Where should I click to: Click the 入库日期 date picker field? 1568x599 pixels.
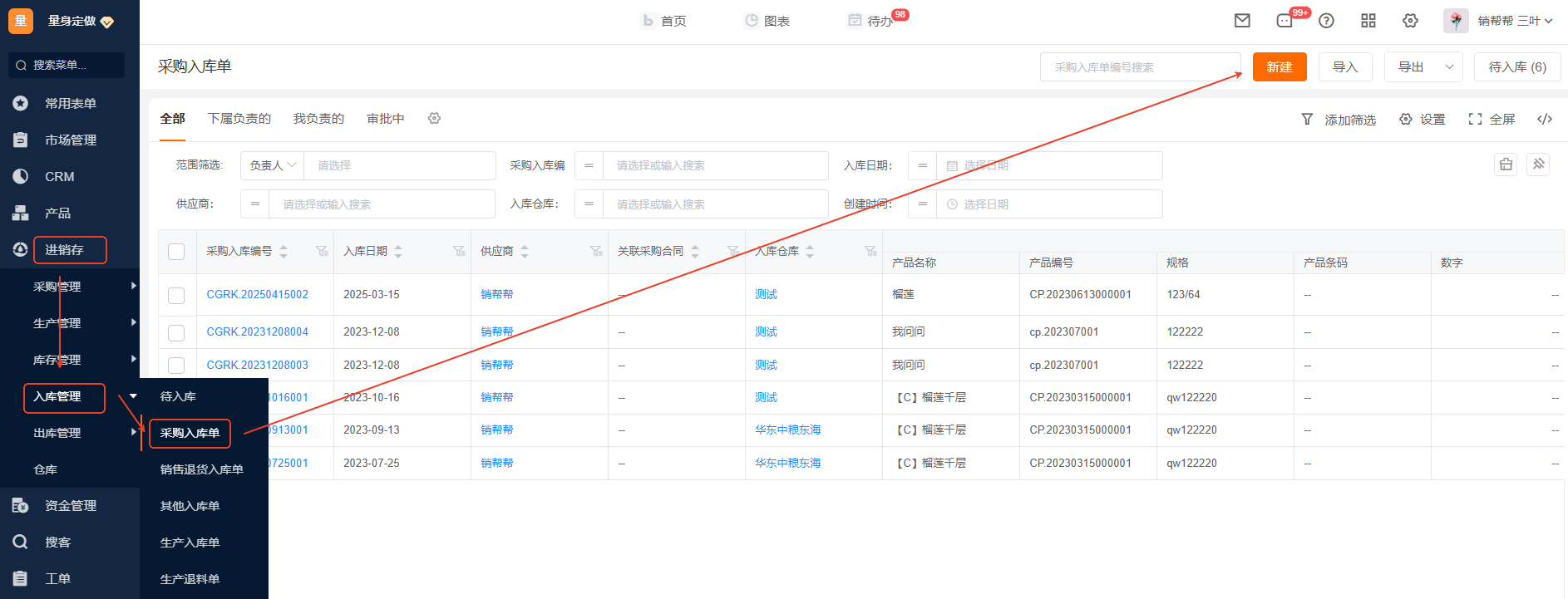1049,165
